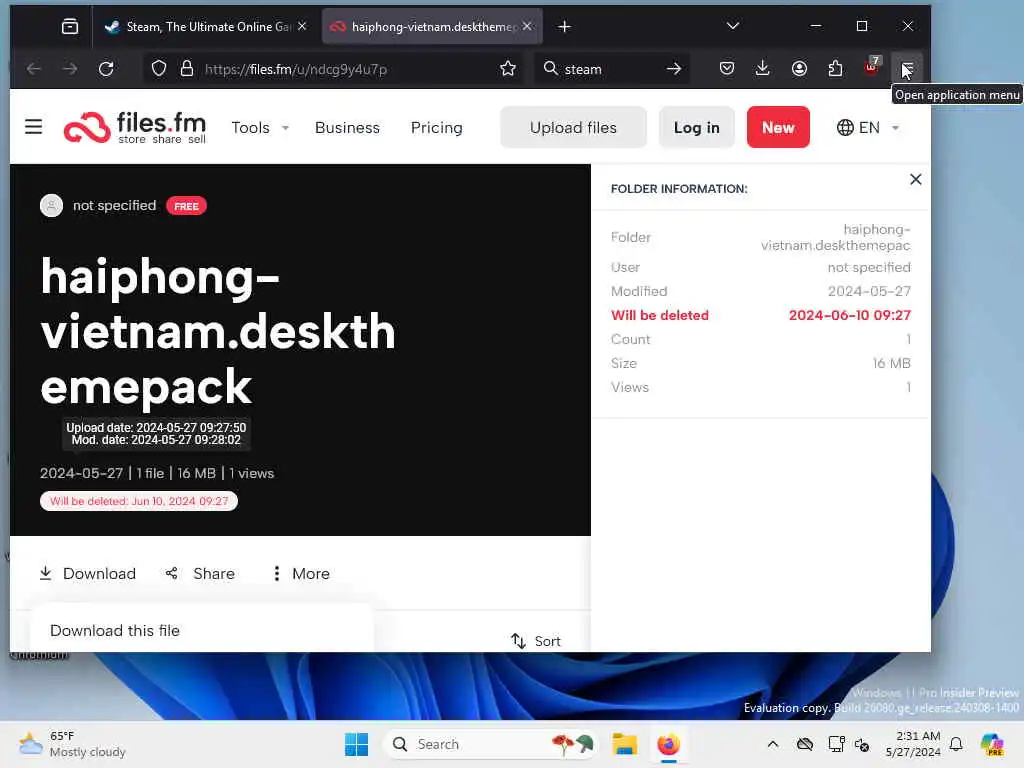1024x768 pixels.
Task: Click the clock showing 2:31 AM
Action: [x=913, y=744]
